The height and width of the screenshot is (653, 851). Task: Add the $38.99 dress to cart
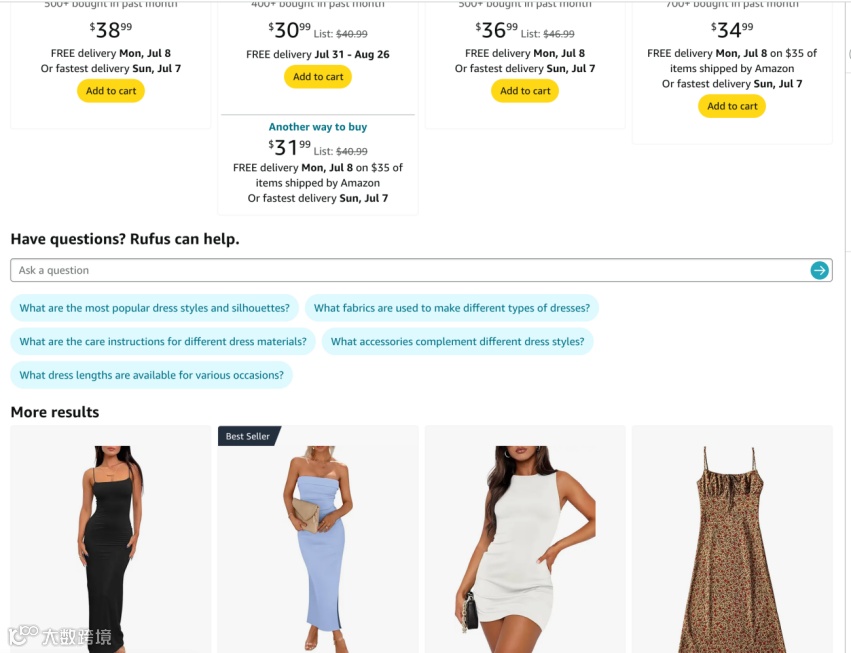[111, 91]
